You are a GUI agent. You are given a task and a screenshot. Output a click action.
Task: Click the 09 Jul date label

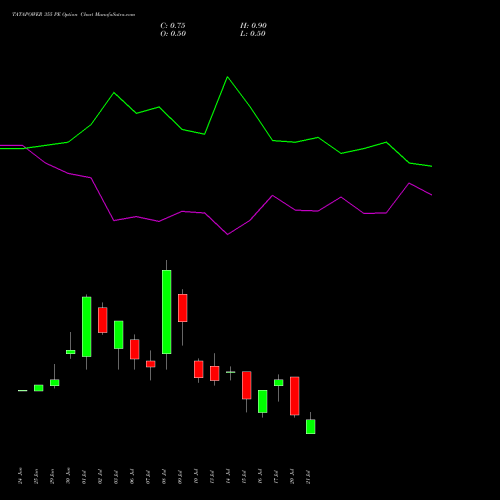coord(181,477)
